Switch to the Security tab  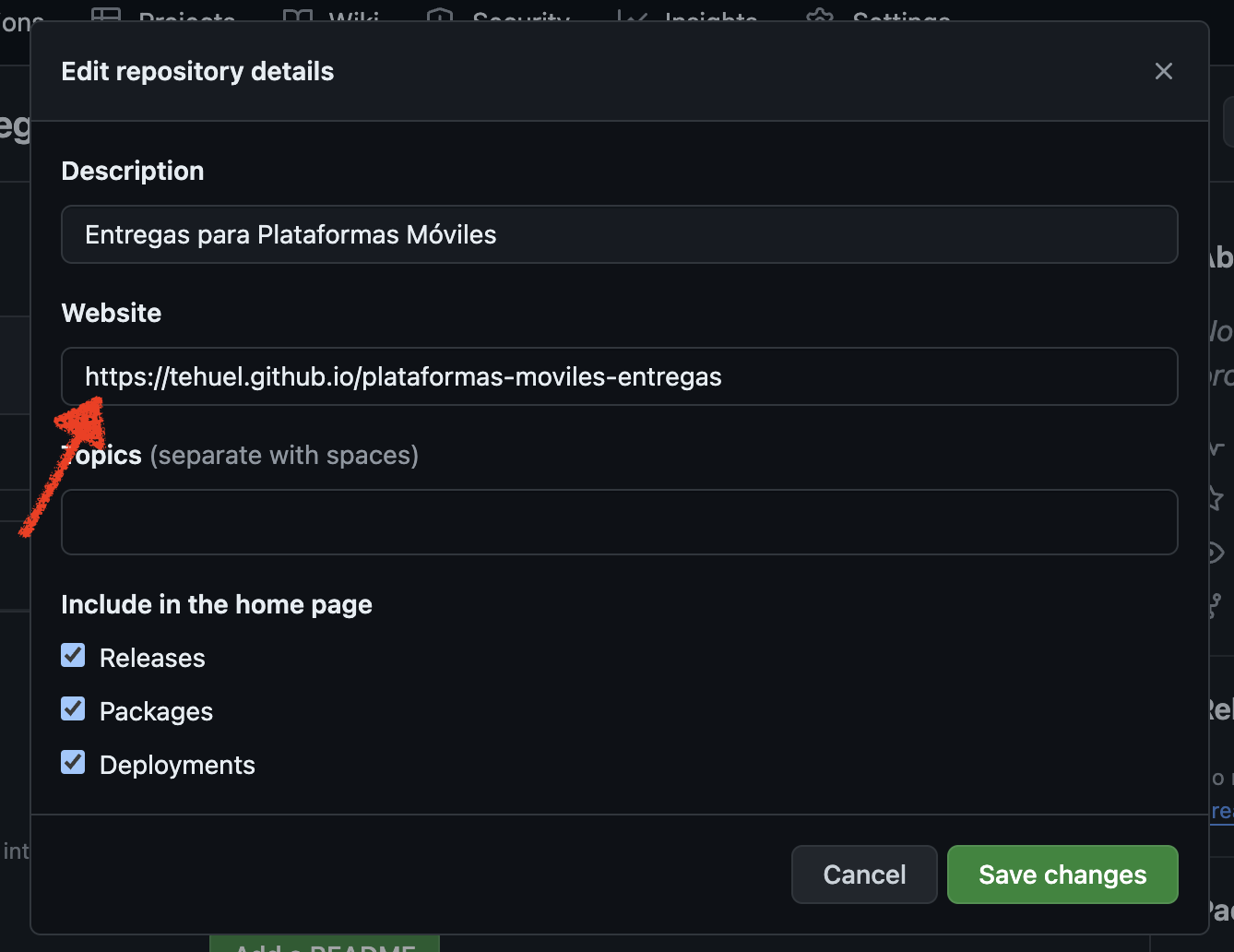[x=521, y=18]
